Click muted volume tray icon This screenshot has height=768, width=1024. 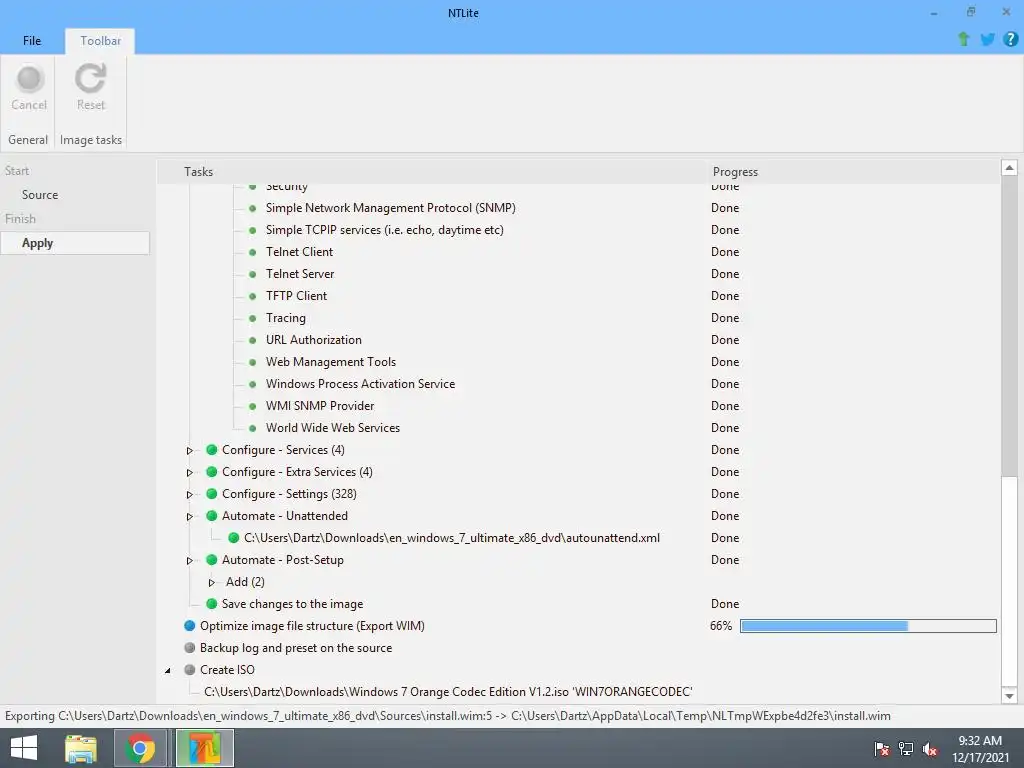pos(930,749)
